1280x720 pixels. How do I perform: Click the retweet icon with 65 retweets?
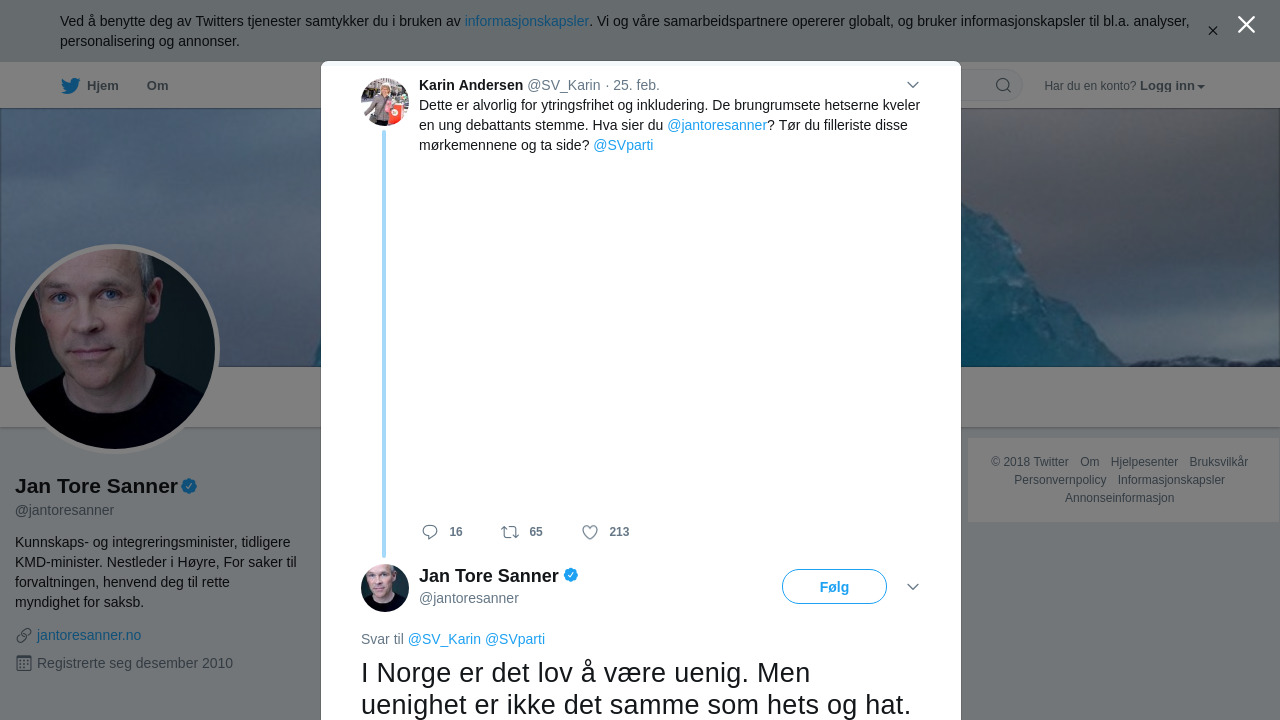(510, 532)
